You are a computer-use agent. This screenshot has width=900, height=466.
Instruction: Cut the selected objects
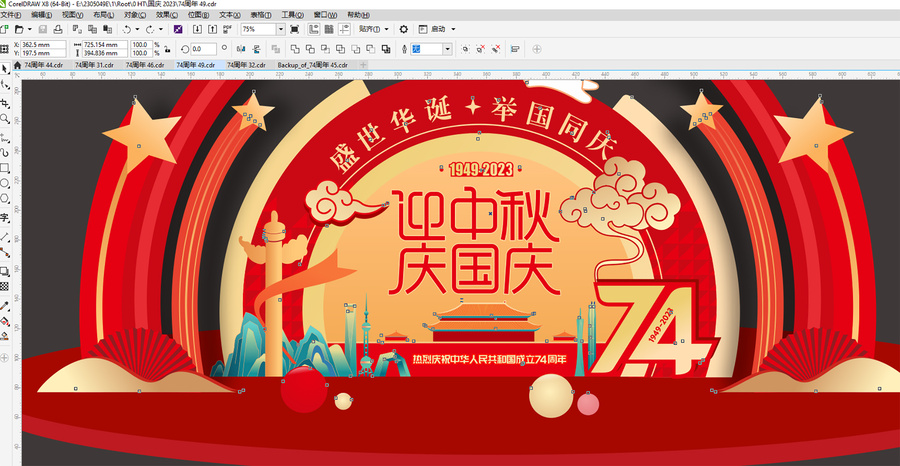pos(77,29)
